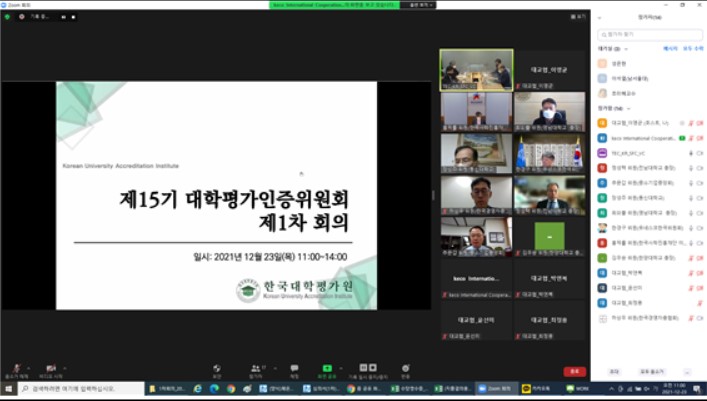Select the highlighted top participant video thumbnail
Viewport: 707px width, 401px height.
(x=476, y=71)
